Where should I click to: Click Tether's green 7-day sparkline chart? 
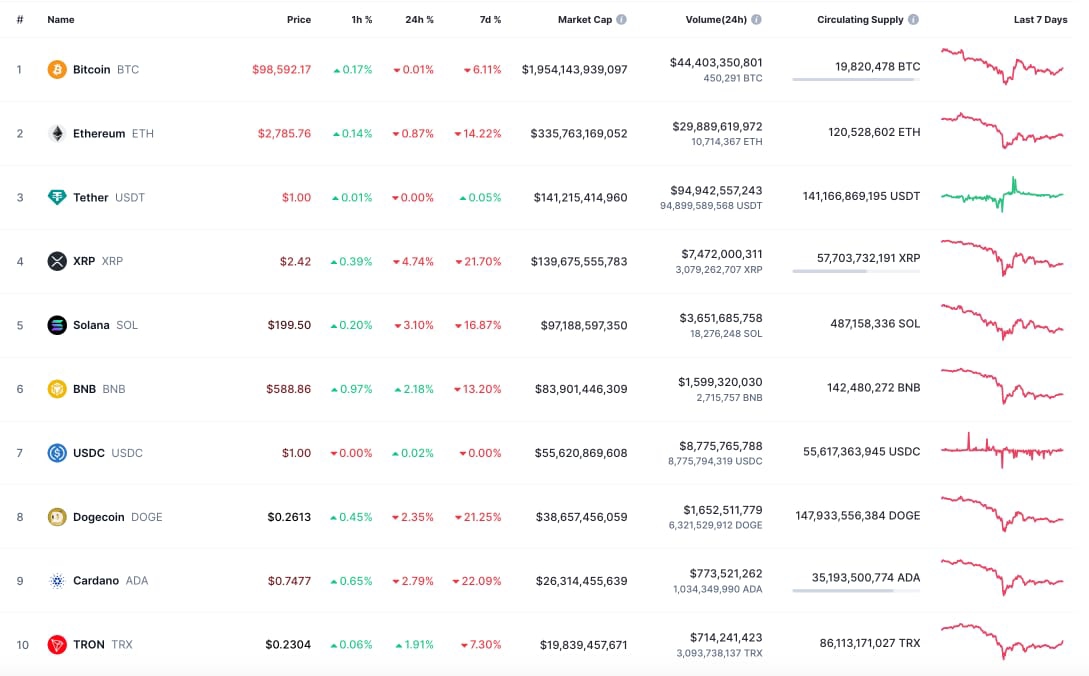1002,195
